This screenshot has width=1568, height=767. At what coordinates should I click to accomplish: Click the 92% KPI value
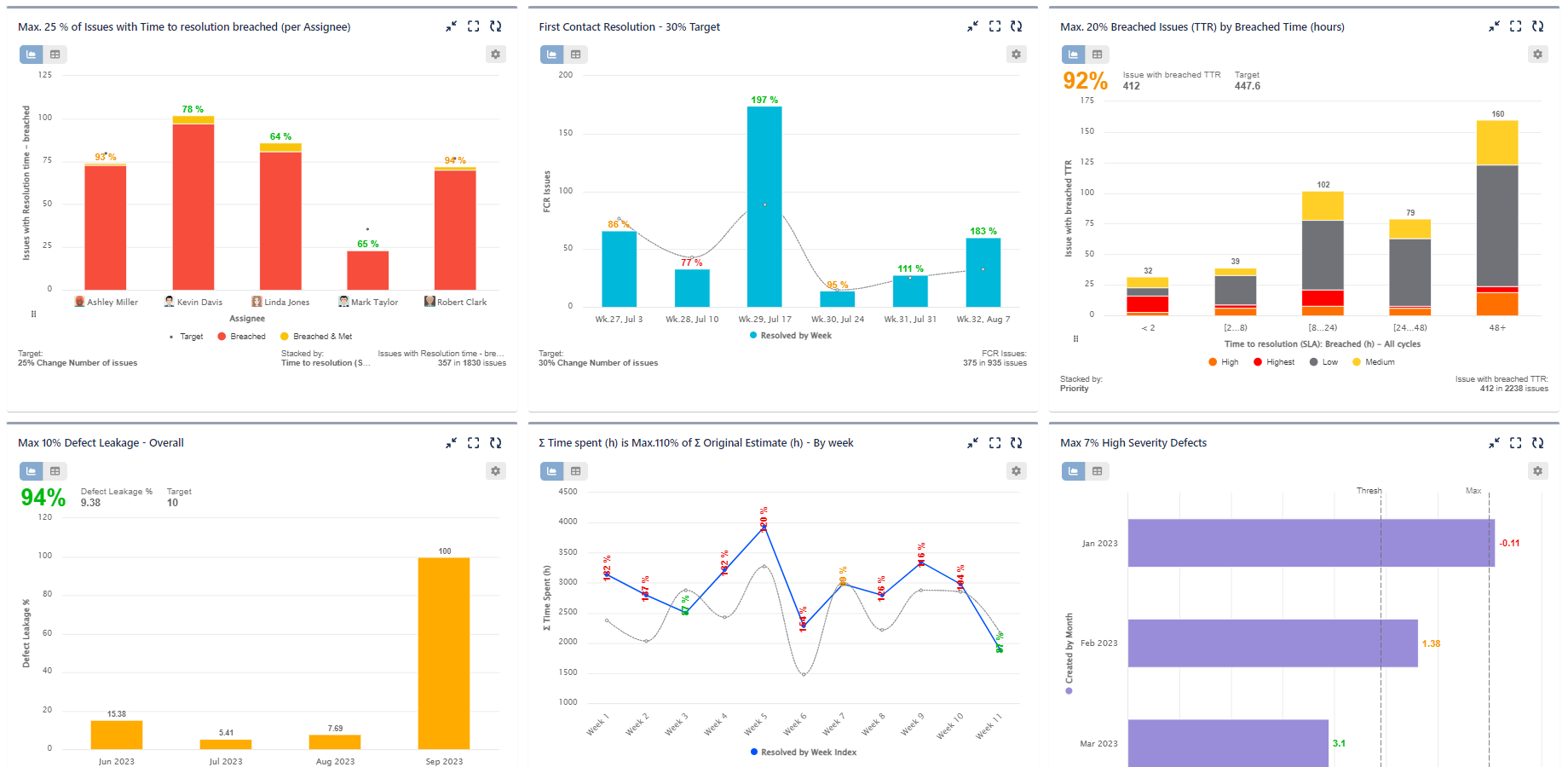point(1085,81)
